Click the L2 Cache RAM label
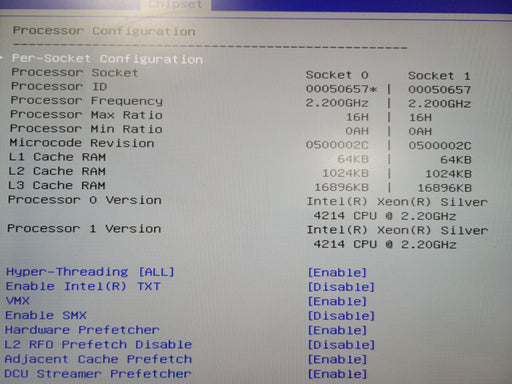This screenshot has width=512, height=384. pos(57,171)
